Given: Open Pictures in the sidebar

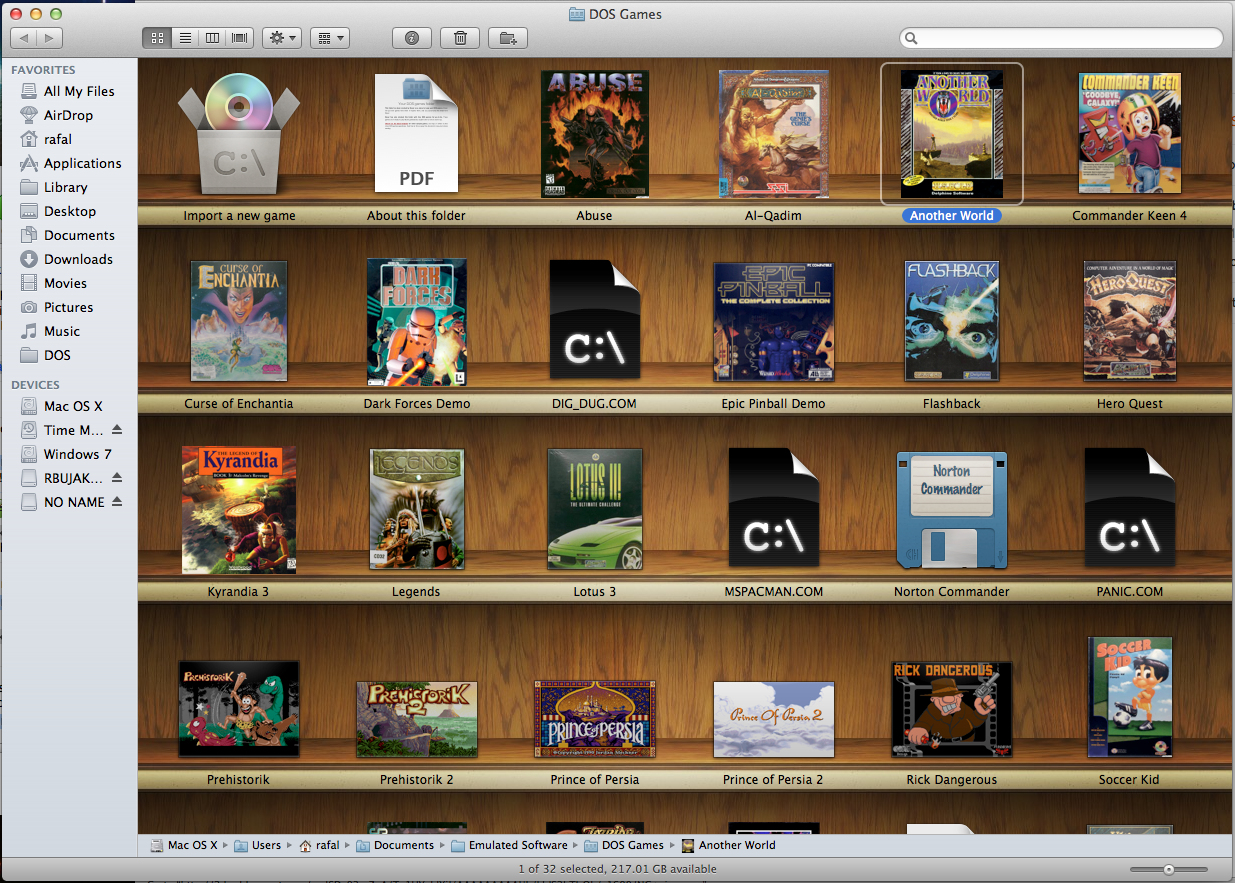Looking at the screenshot, I should click(x=68, y=307).
